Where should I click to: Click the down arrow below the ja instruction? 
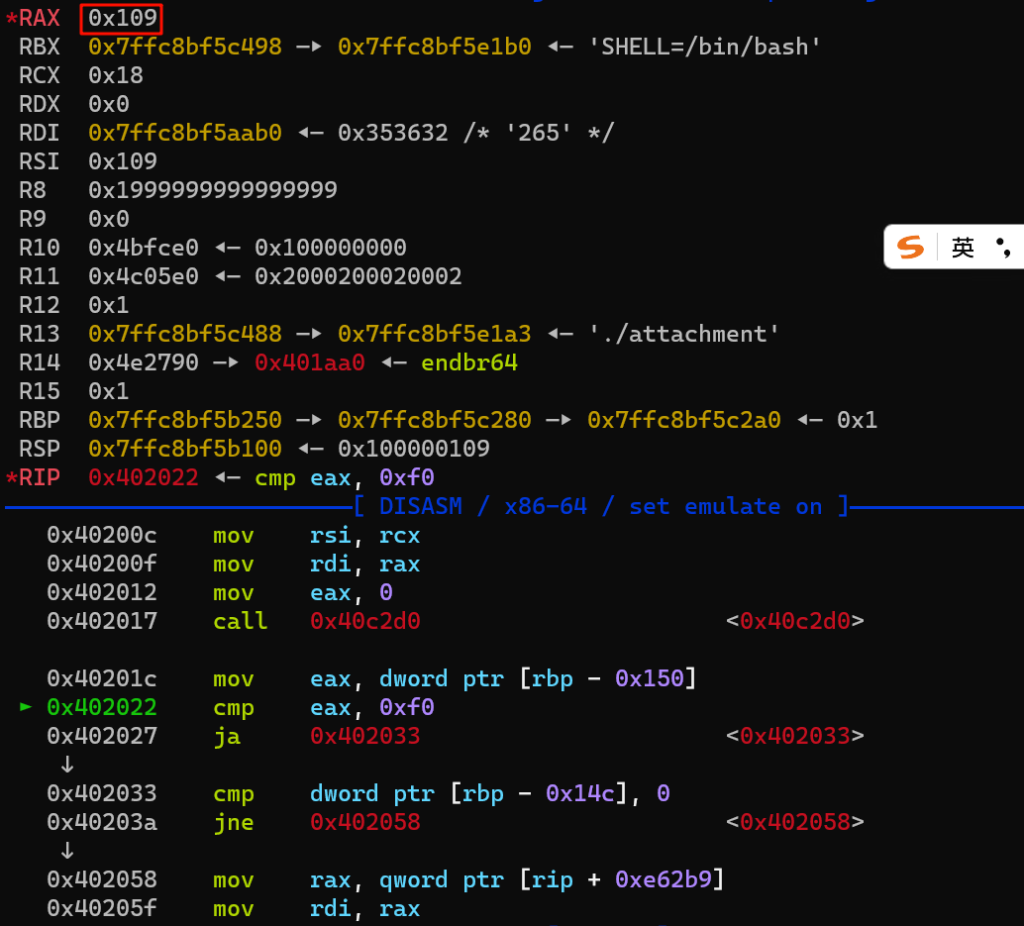pyautogui.click(x=66, y=765)
